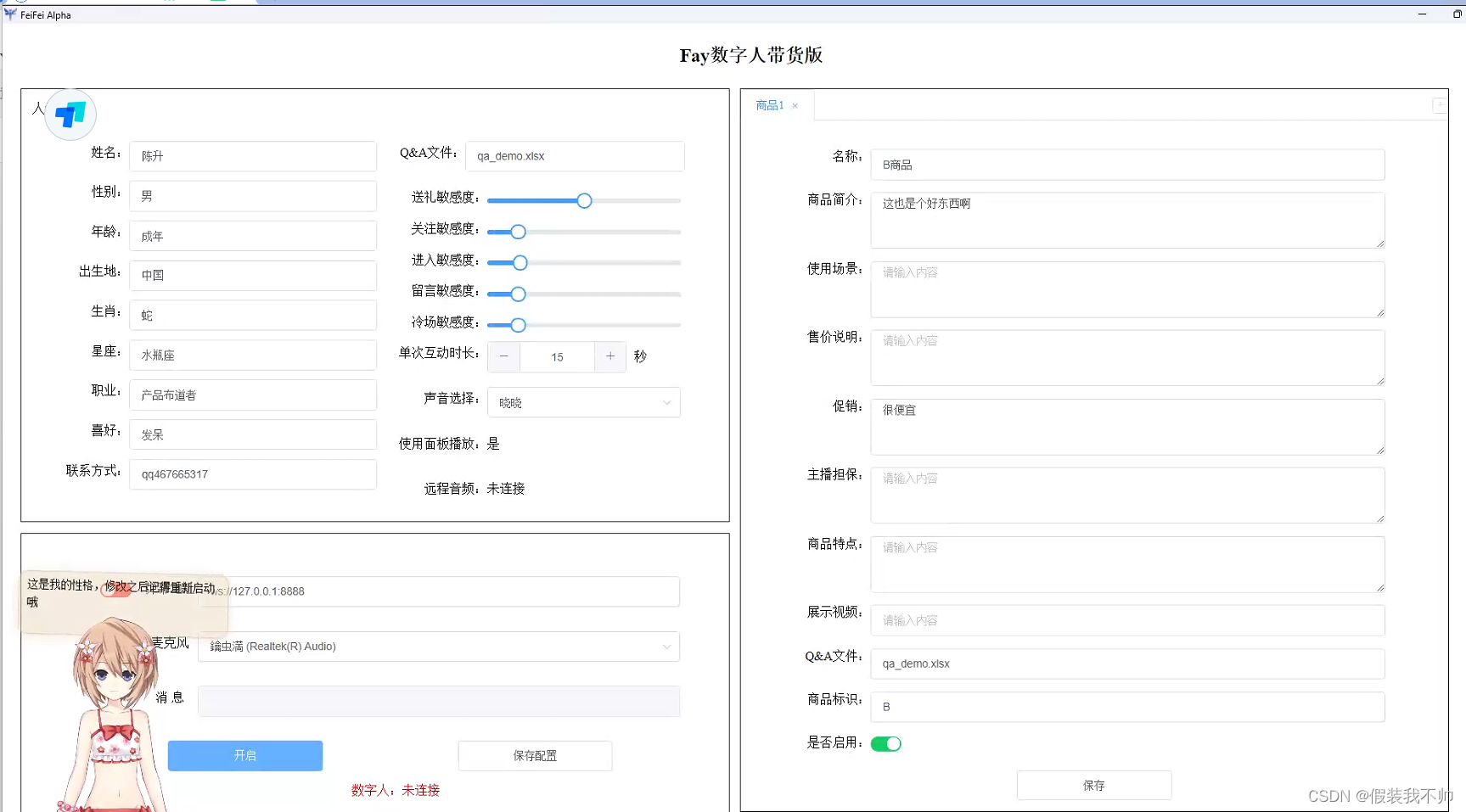The height and width of the screenshot is (812, 1466).
Task: Add a new product tab with plus icon
Action: [x=1440, y=105]
